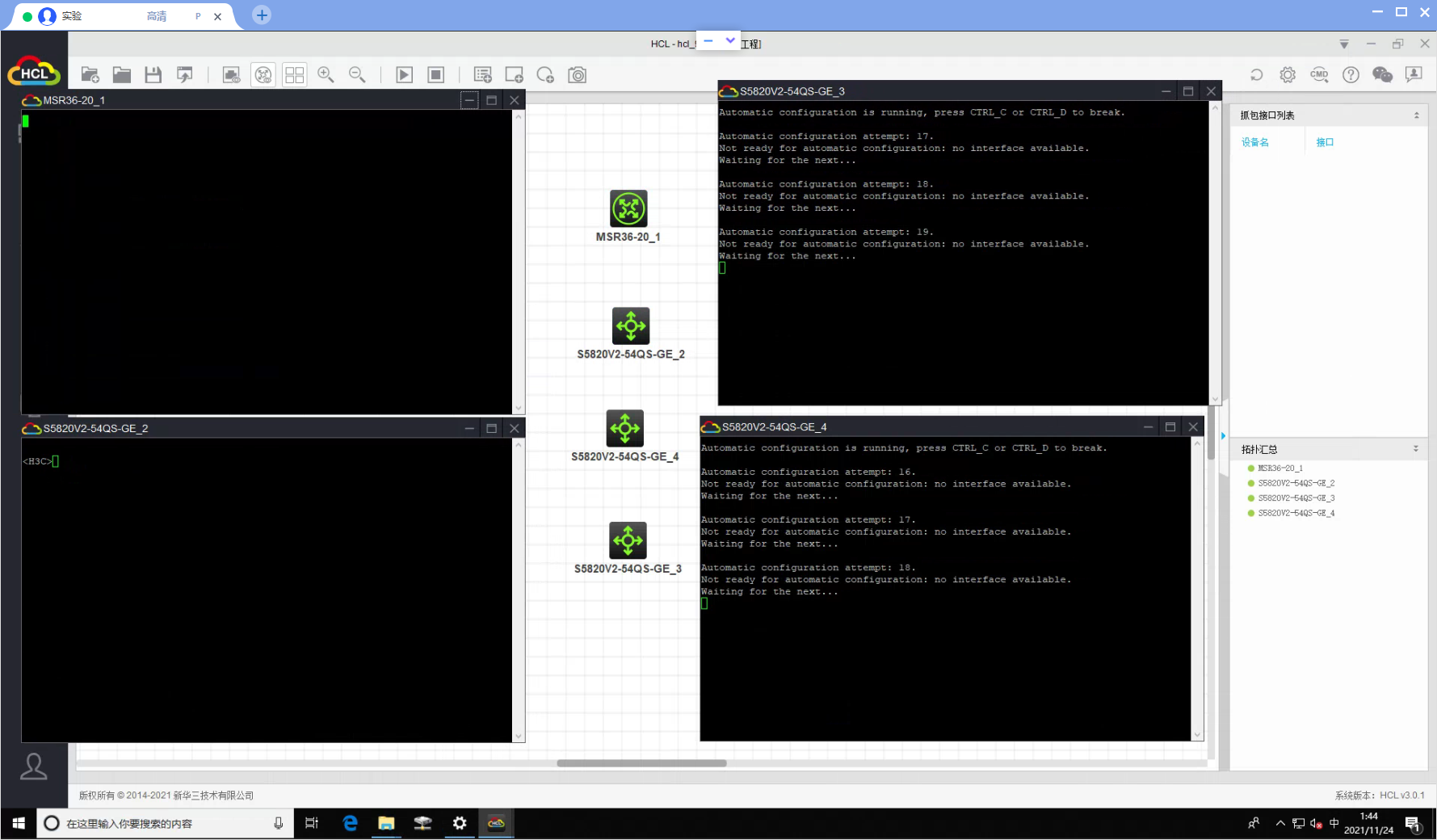Click the export project icon
Screen dimensions: 1437x840
click(184, 75)
